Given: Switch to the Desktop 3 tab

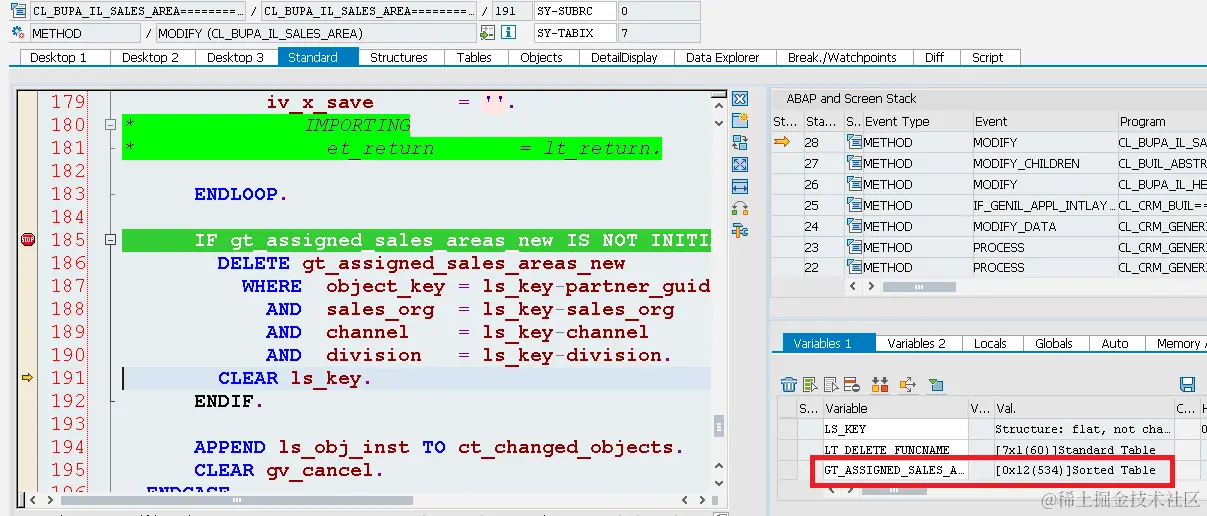Looking at the screenshot, I should coord(235,57).
